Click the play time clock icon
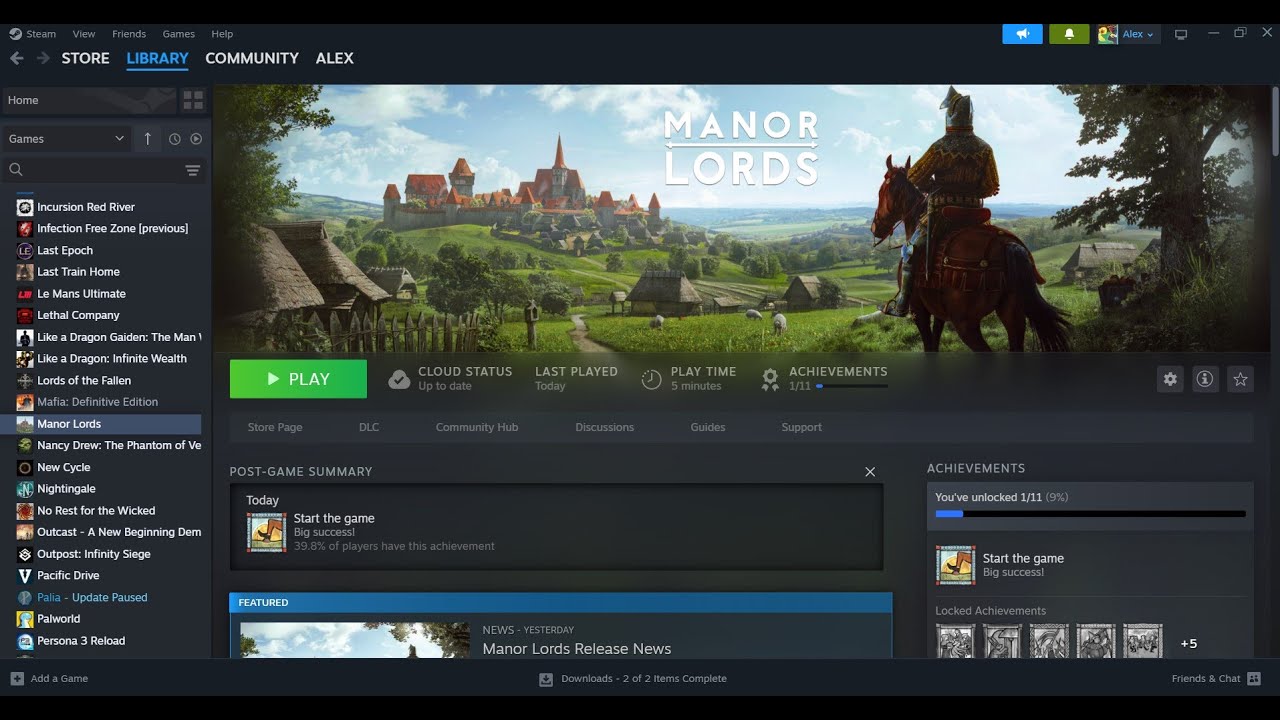The image size is (1280, 720). pos(651,379)
